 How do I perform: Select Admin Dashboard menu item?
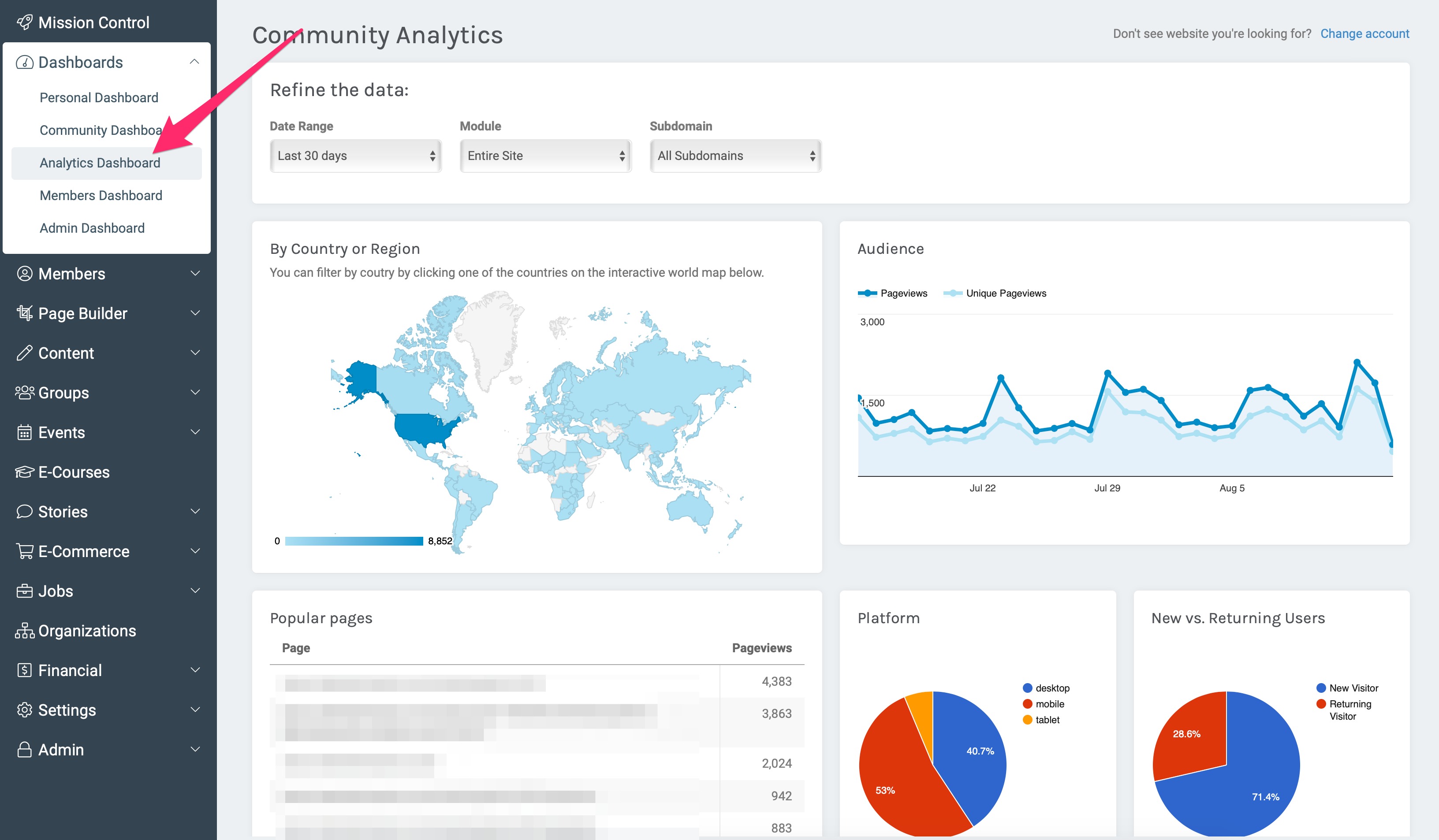[x=92, y=228]
